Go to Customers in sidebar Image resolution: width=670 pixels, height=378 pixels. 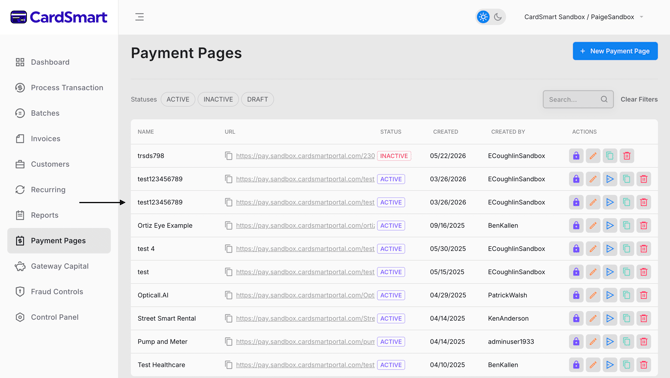click(x=59, y=164)
